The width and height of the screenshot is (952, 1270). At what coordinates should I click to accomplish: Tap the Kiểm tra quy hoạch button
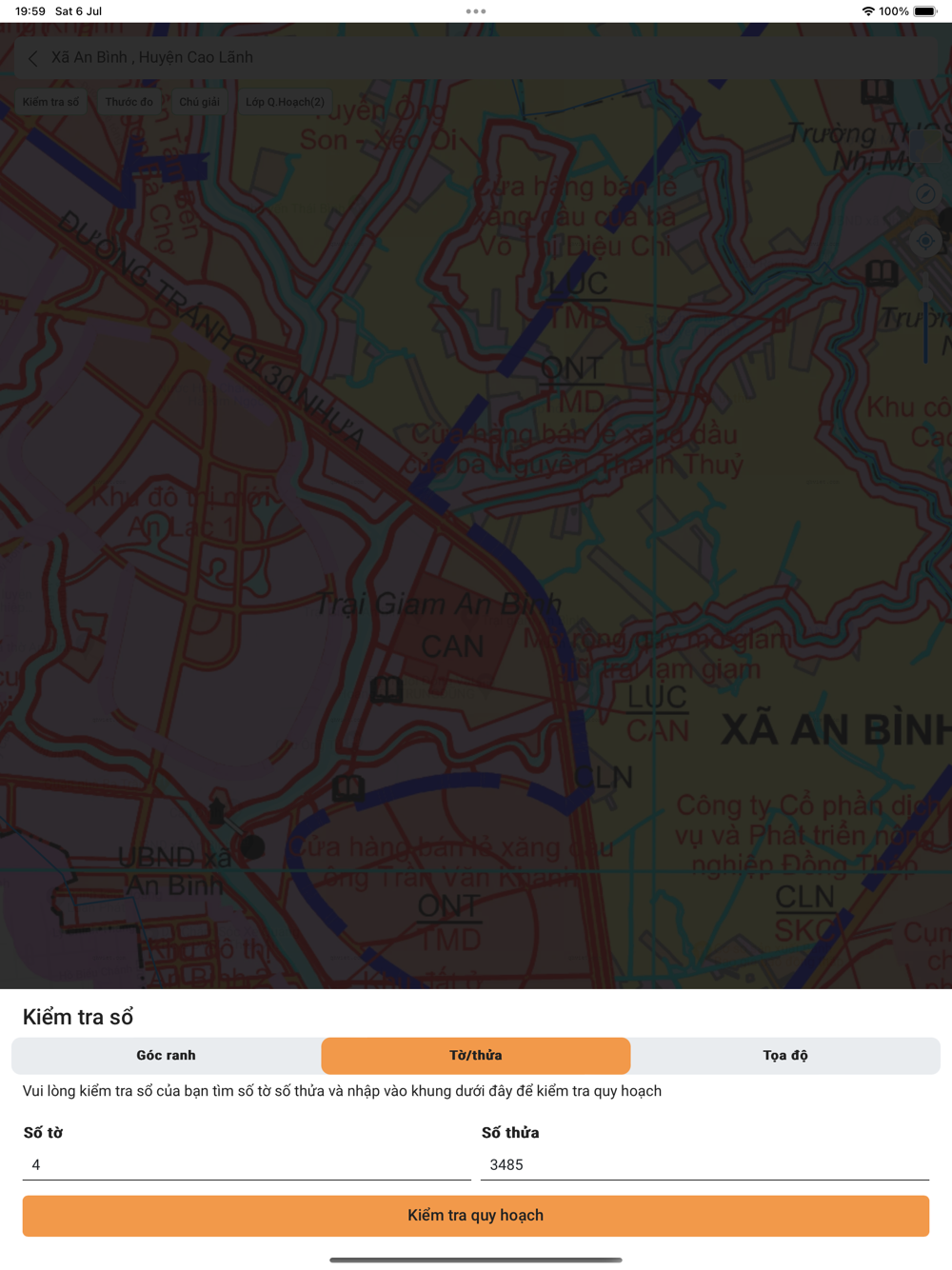pyautogui.click(x=476, y=1216)
